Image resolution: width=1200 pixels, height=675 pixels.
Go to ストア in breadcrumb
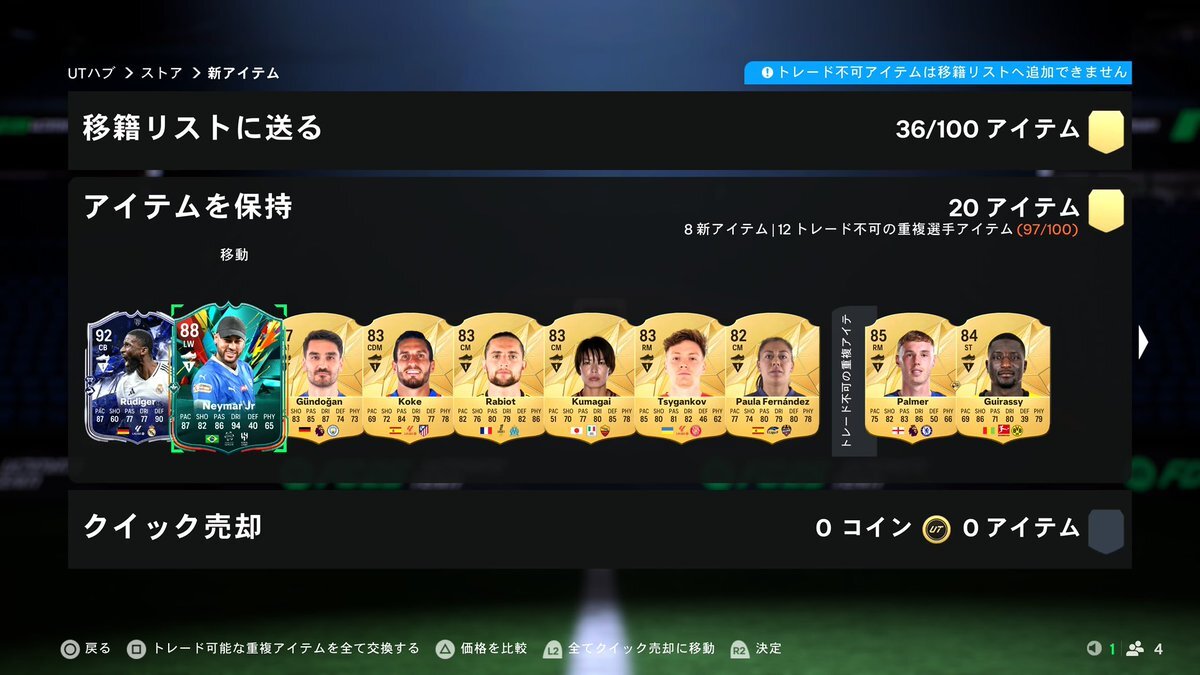click(161, 73)
